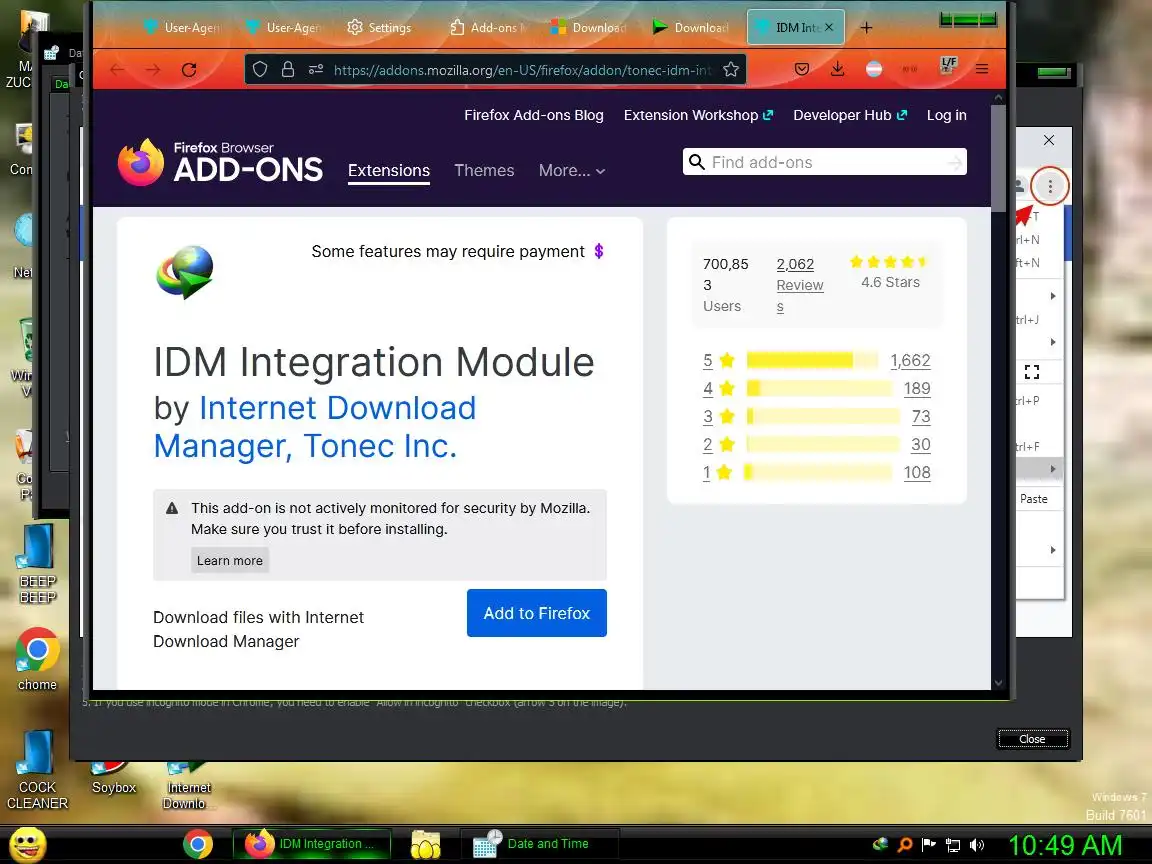Viewport: 1152px width, 864px height.
Task: Switch to Download tab with Microsoft logo
Action: (x=590, y=28)
